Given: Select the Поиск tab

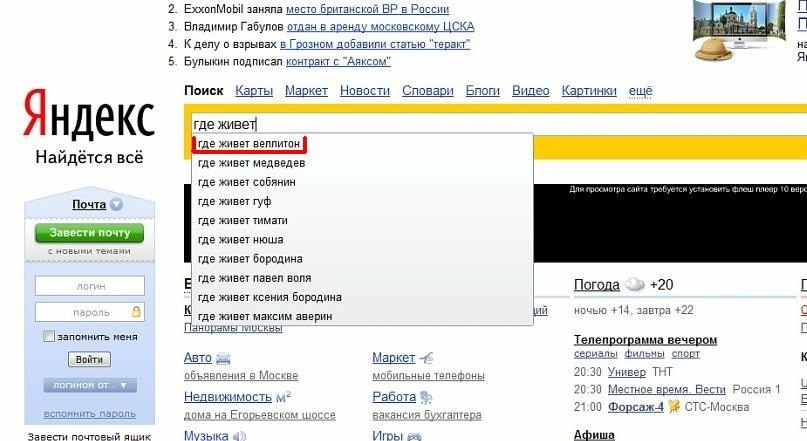Looking at the screenshot, I should point(204,91).
